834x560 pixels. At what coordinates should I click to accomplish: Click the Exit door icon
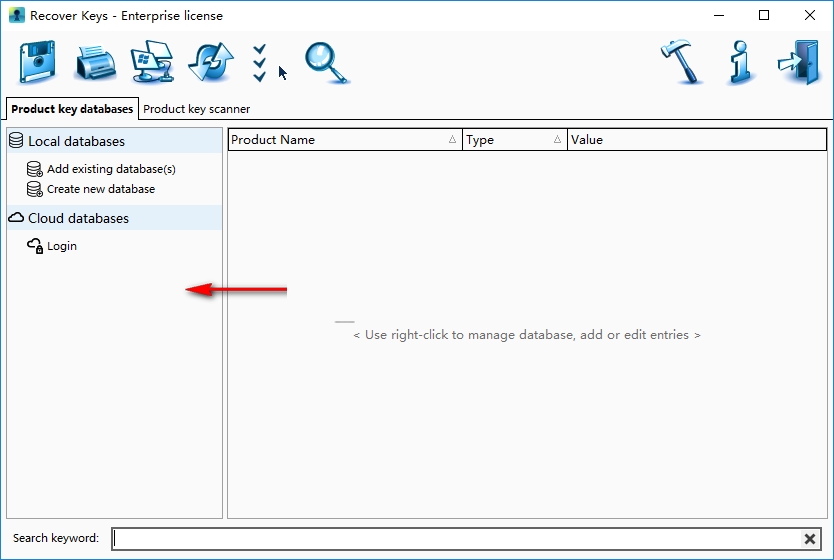tap(798, 62)
